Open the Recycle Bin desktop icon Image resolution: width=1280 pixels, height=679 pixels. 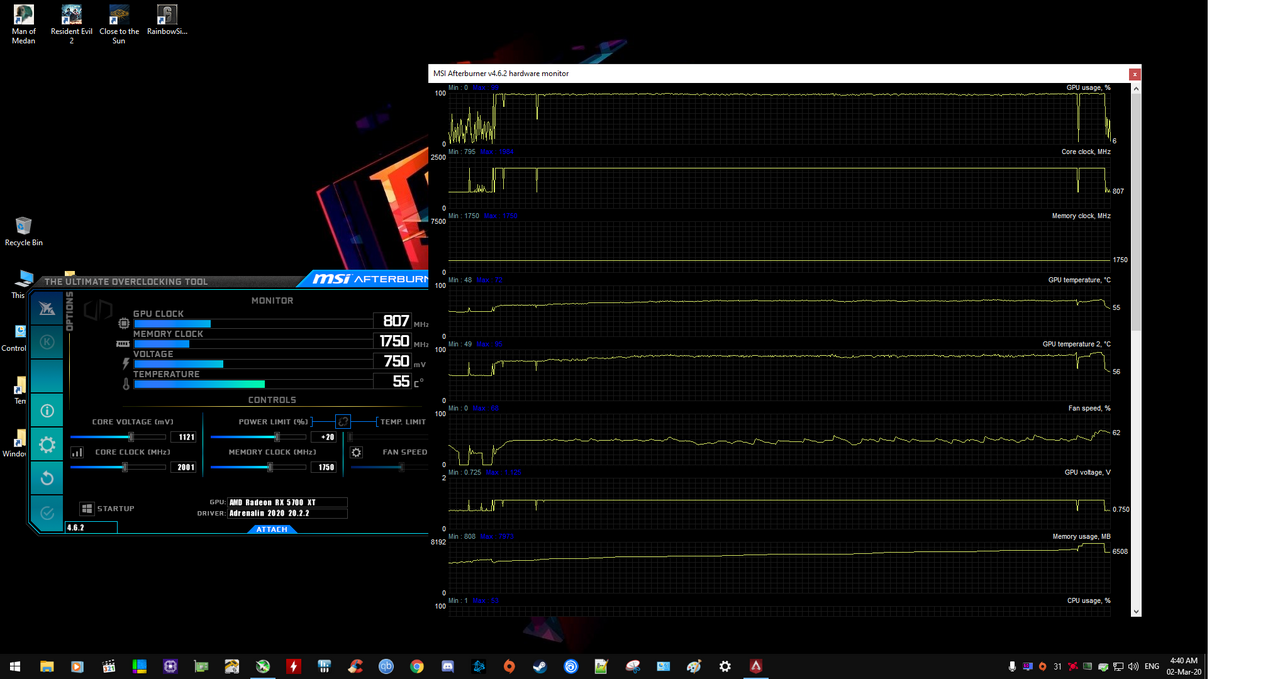23,232
